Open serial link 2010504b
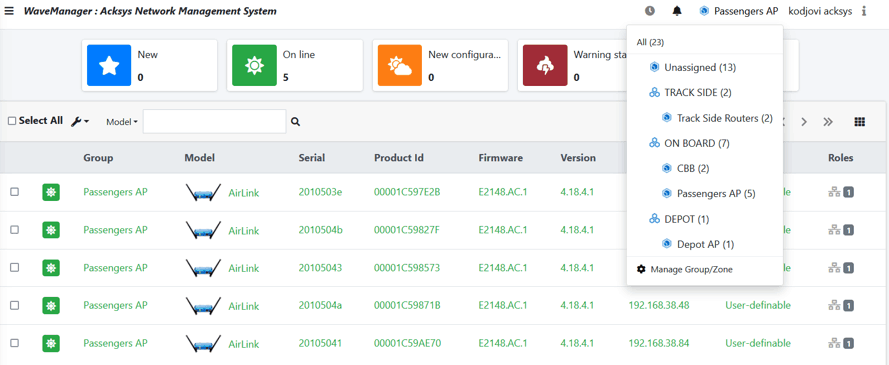Image resolution: width=889 pixels, height=365 pixels. tap(320, 230)
